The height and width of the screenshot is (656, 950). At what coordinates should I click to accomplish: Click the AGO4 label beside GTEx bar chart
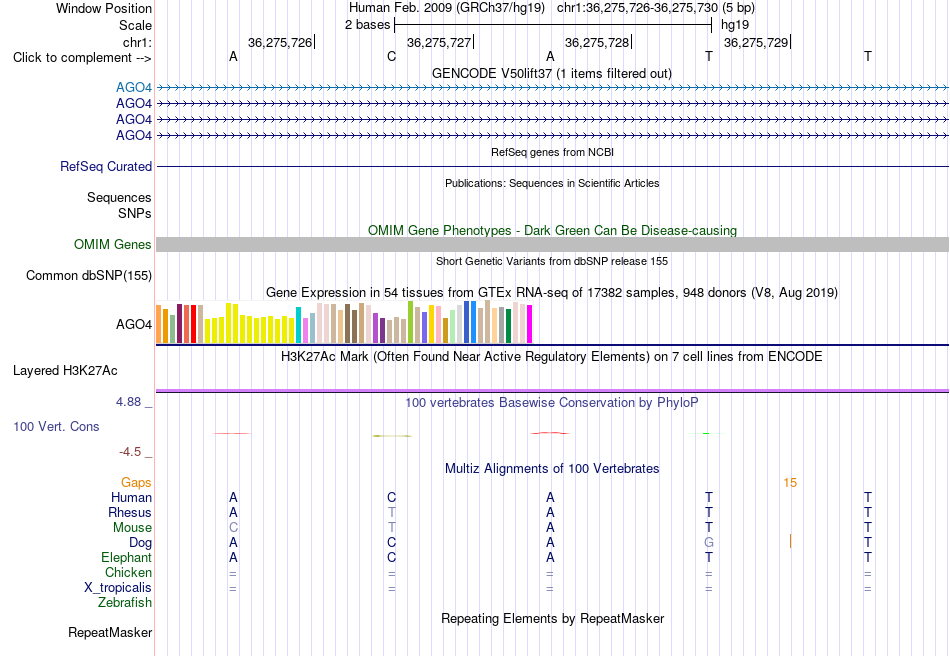(x=134, y=325)
